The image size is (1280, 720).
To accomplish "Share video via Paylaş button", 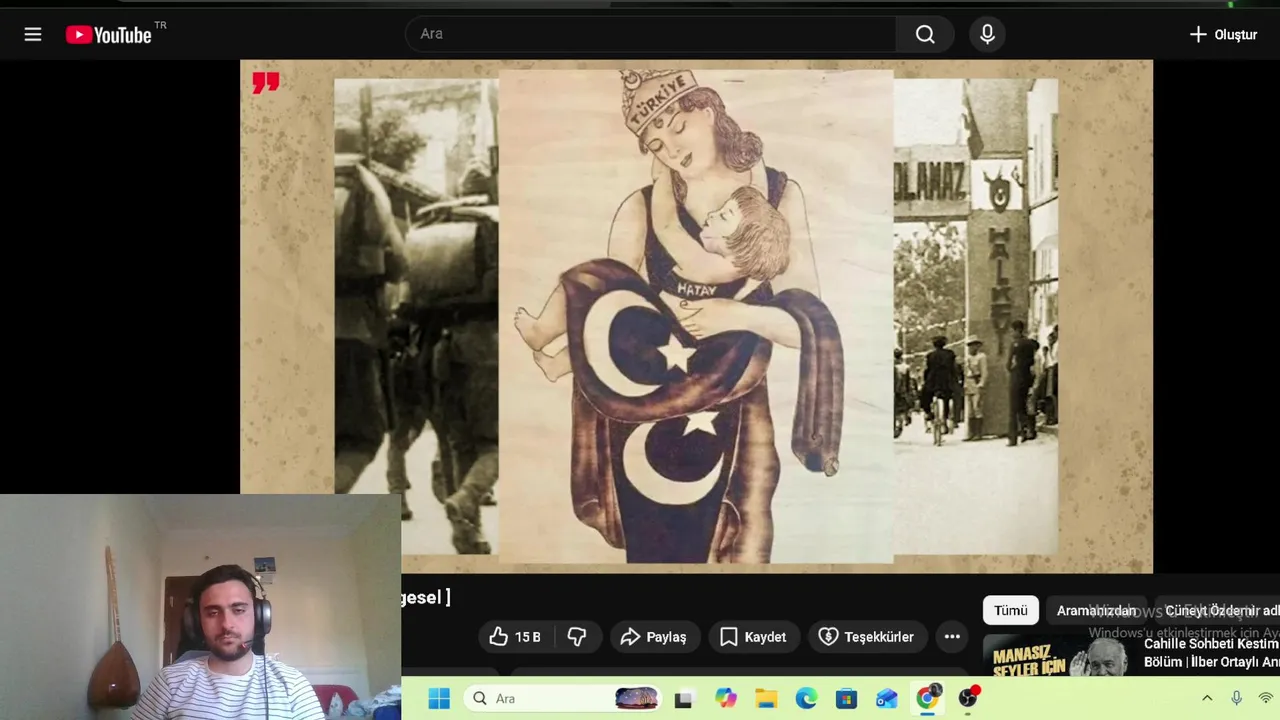I will coord(654,637).
